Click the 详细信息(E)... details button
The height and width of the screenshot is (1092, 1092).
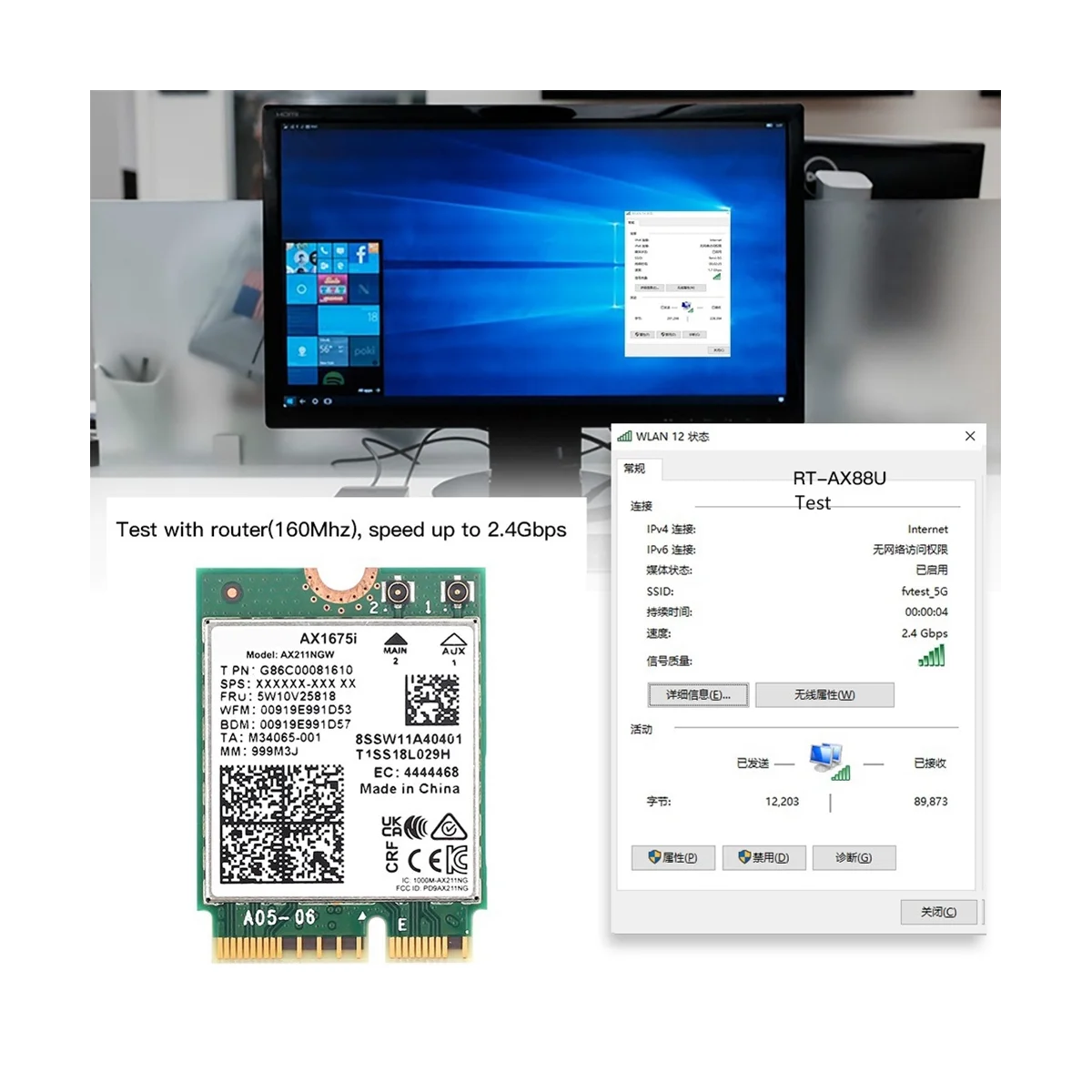[699, 695]
